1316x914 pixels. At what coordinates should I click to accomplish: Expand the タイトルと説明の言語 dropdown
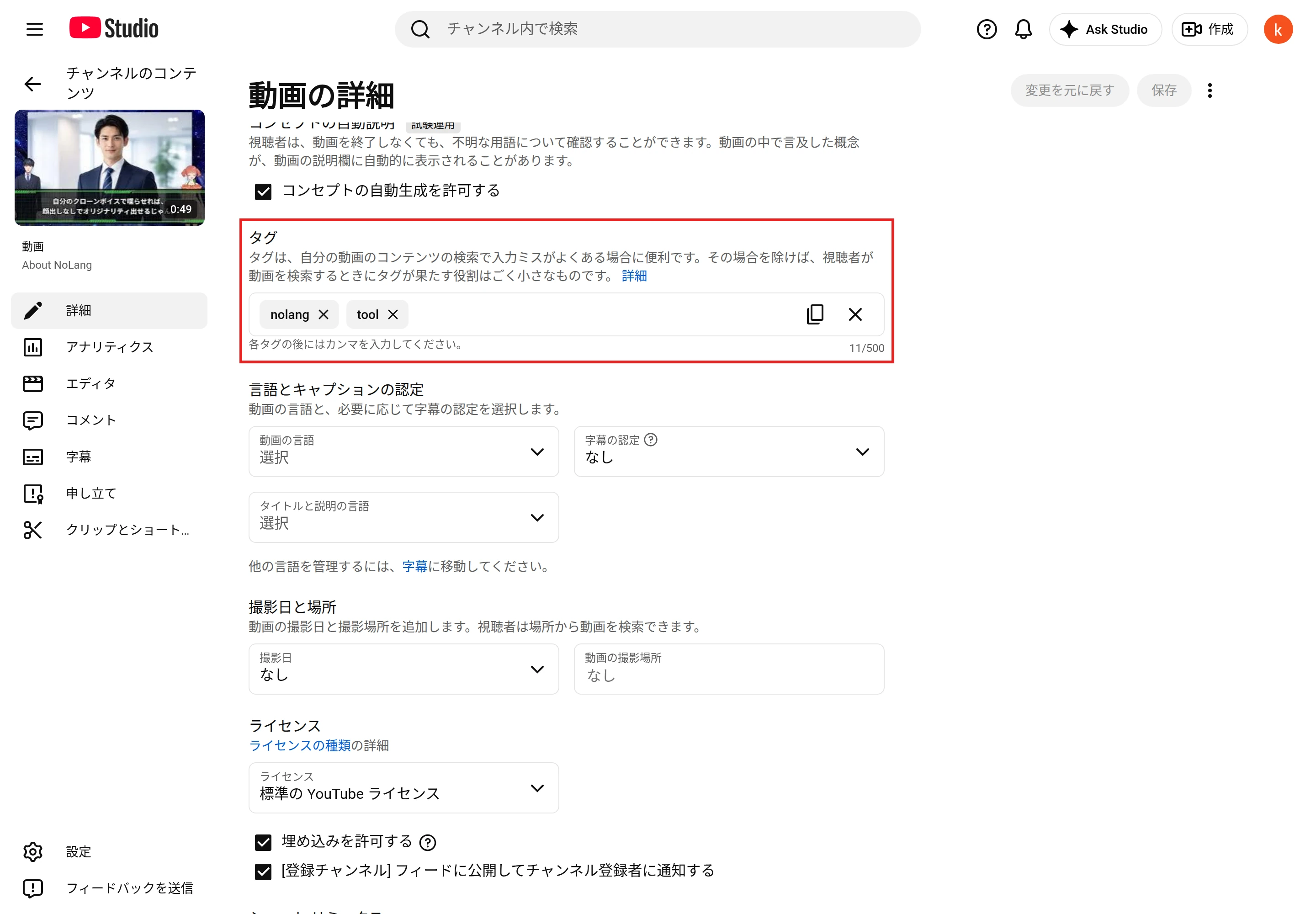pyautogui.click(x=403, y=517)
